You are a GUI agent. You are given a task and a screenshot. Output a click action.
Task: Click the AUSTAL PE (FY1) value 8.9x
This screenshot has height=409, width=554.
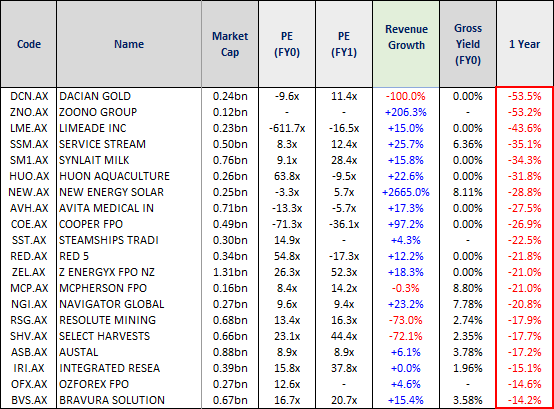pyautogui.click(x=344, y=352)
